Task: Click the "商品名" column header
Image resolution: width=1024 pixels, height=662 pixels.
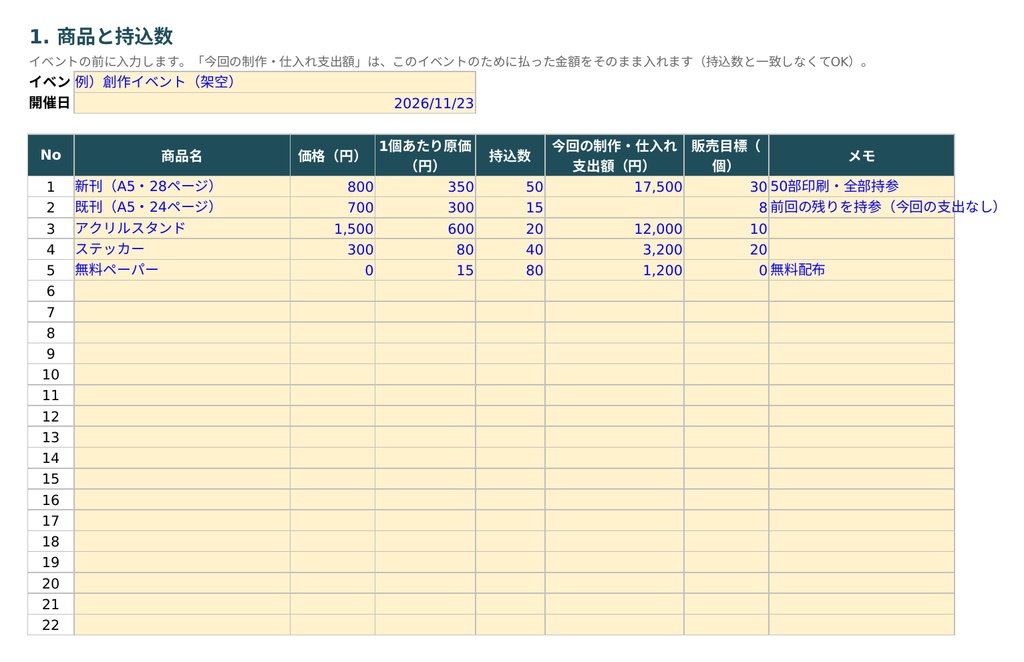Action: (182, 155)
